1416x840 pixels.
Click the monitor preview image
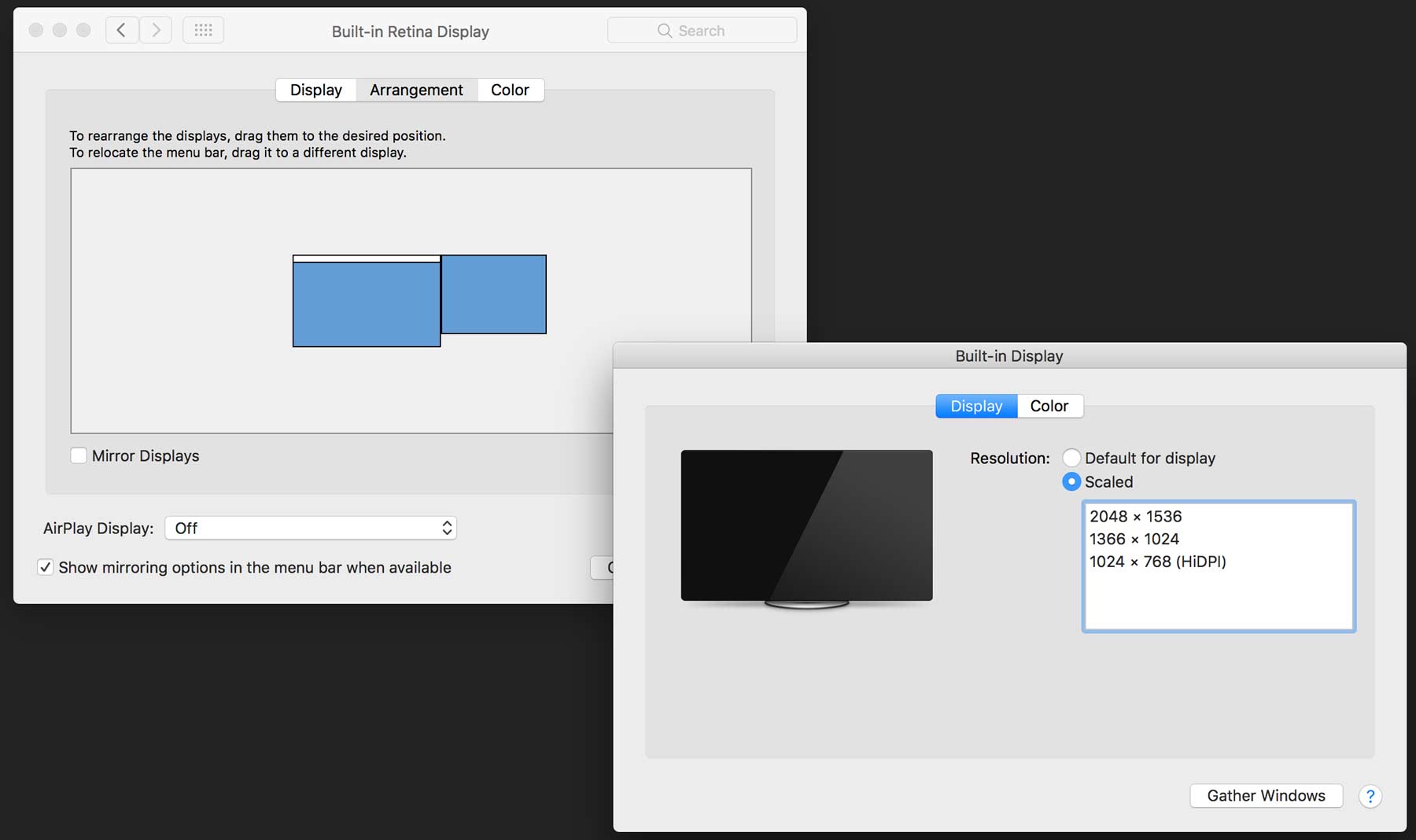(x=806, y=529)
